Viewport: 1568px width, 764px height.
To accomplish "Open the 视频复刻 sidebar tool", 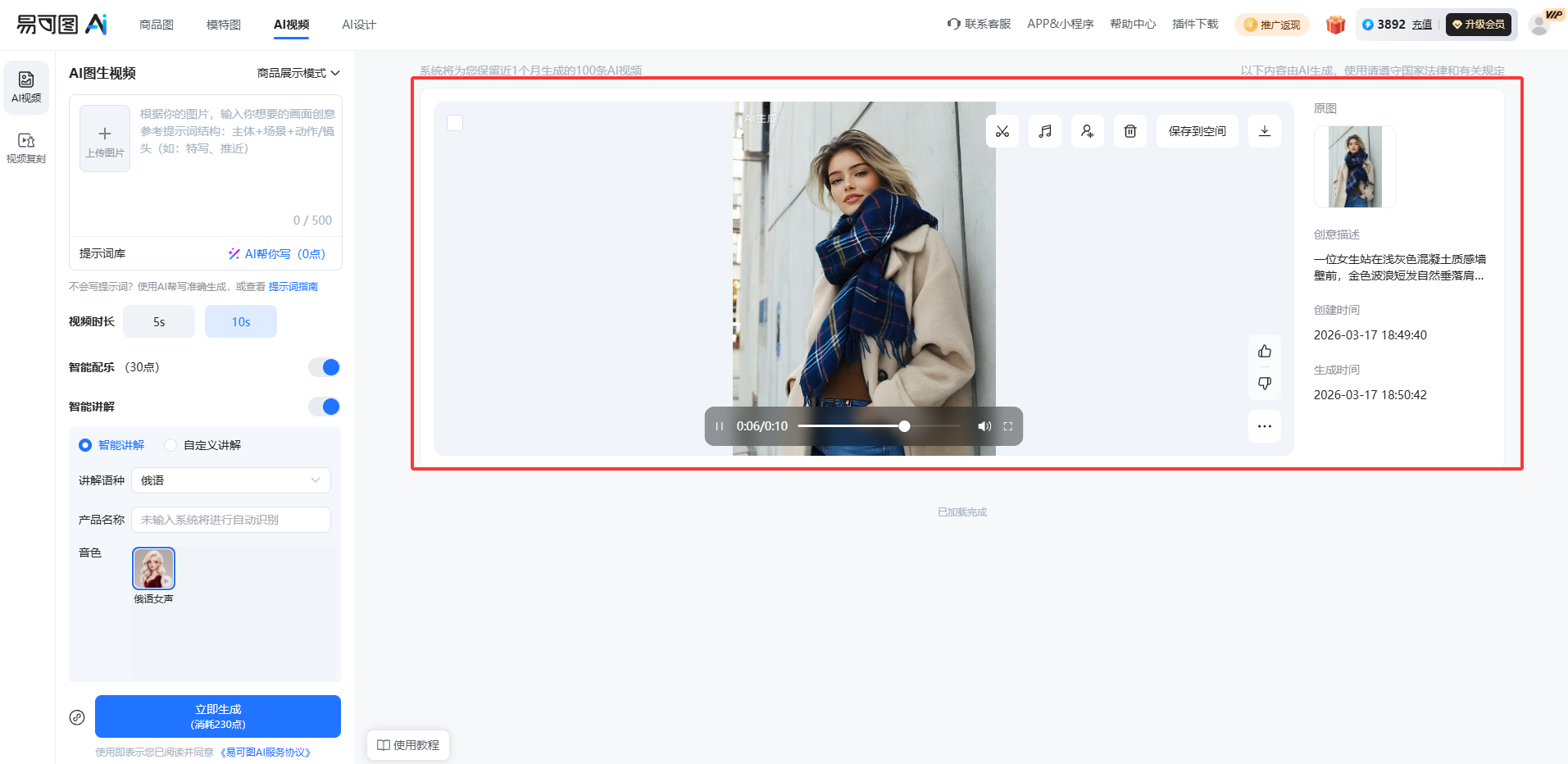I will click(26, 148).
